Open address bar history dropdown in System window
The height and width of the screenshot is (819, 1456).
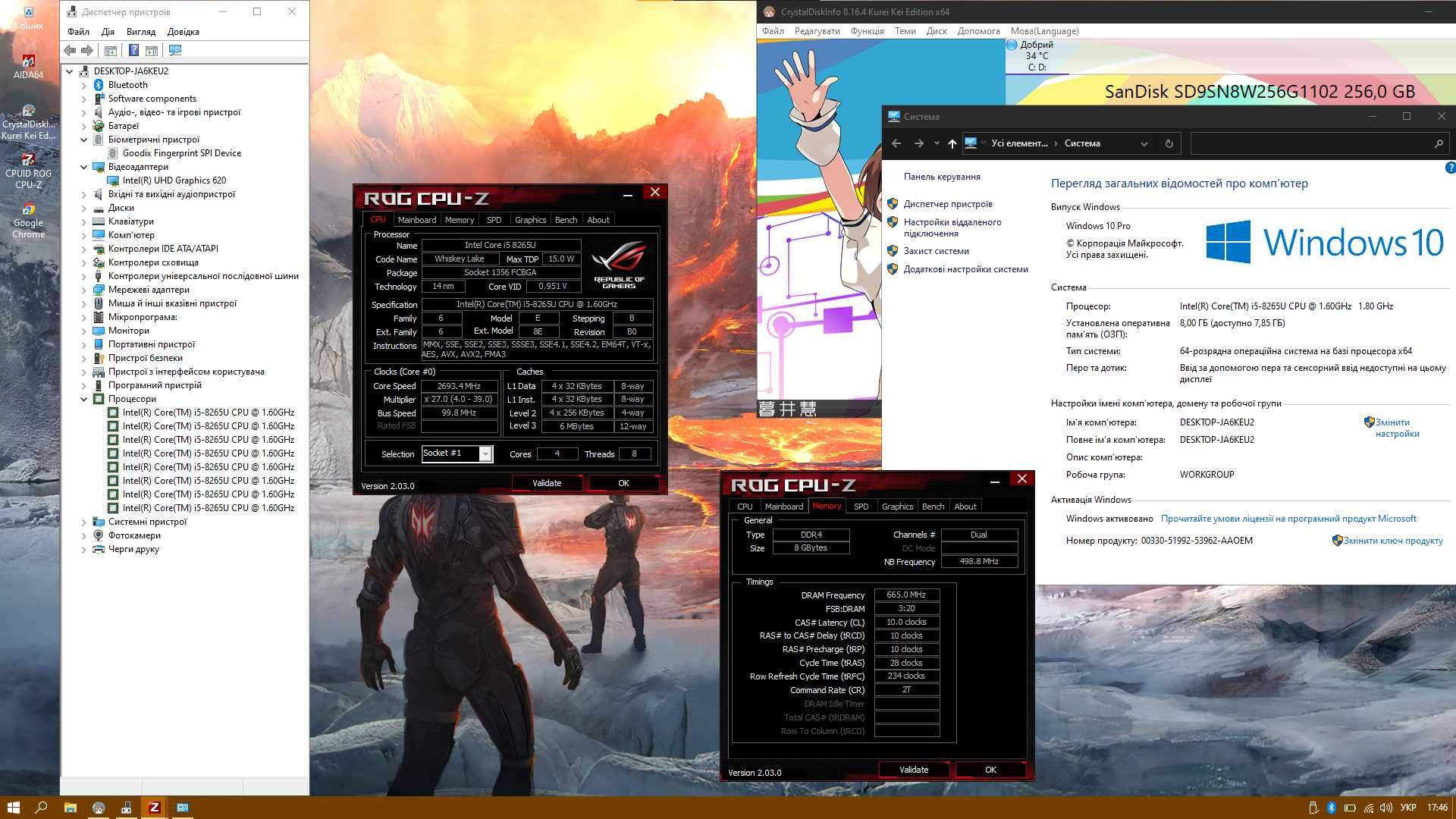(x=1144, y=143)
